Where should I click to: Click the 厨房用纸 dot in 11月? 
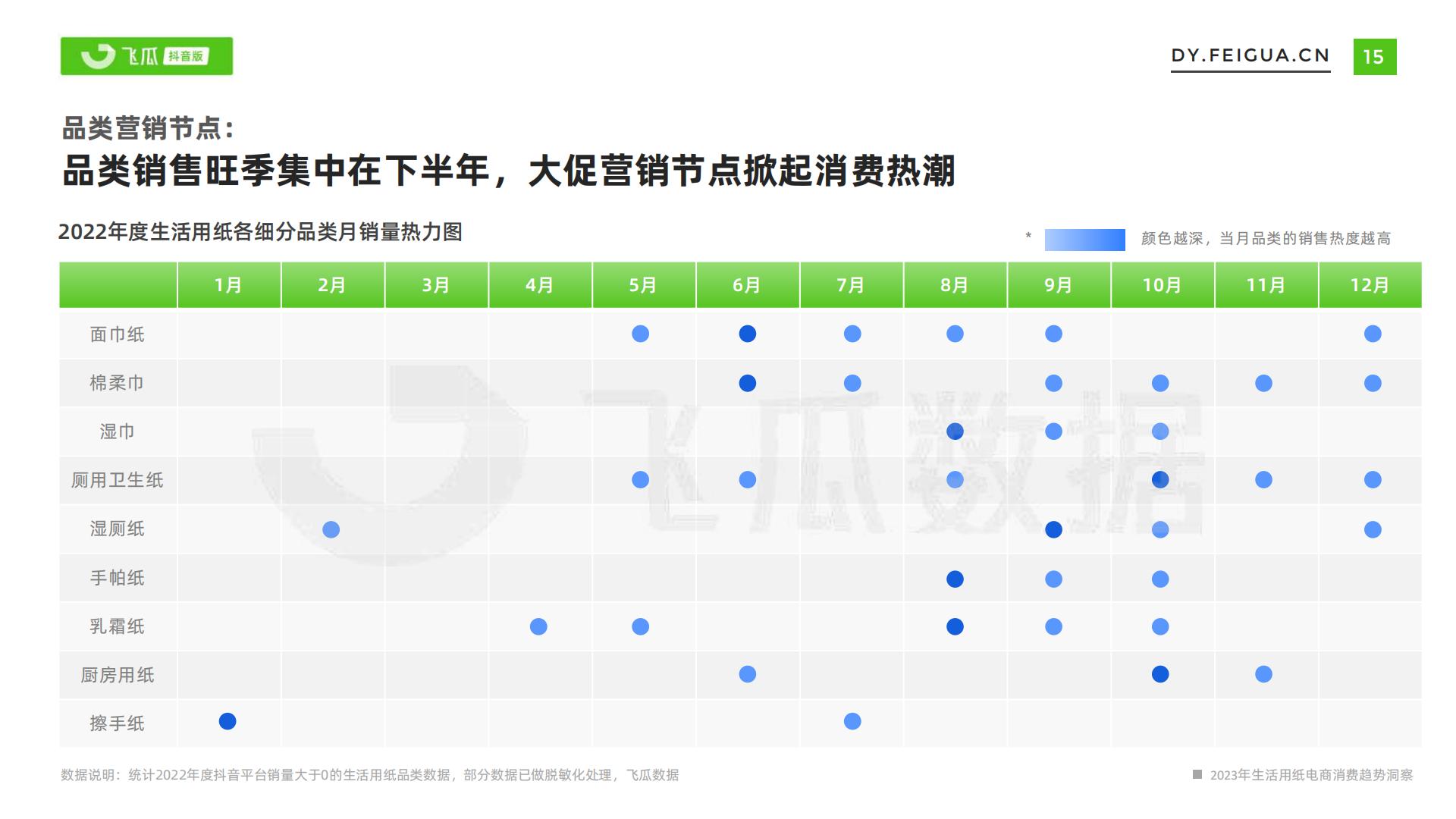point(1263,674)
